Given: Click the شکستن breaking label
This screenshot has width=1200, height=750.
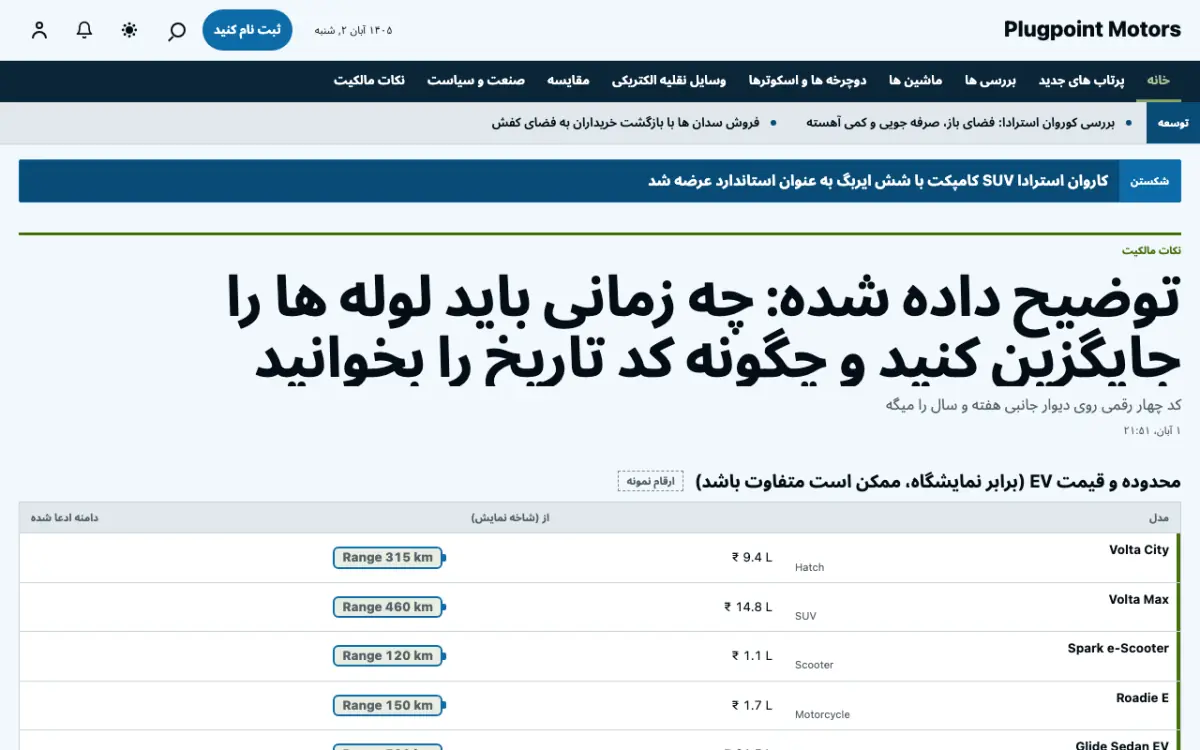Looking at the screenshot, I should [x=1150, y=181].
